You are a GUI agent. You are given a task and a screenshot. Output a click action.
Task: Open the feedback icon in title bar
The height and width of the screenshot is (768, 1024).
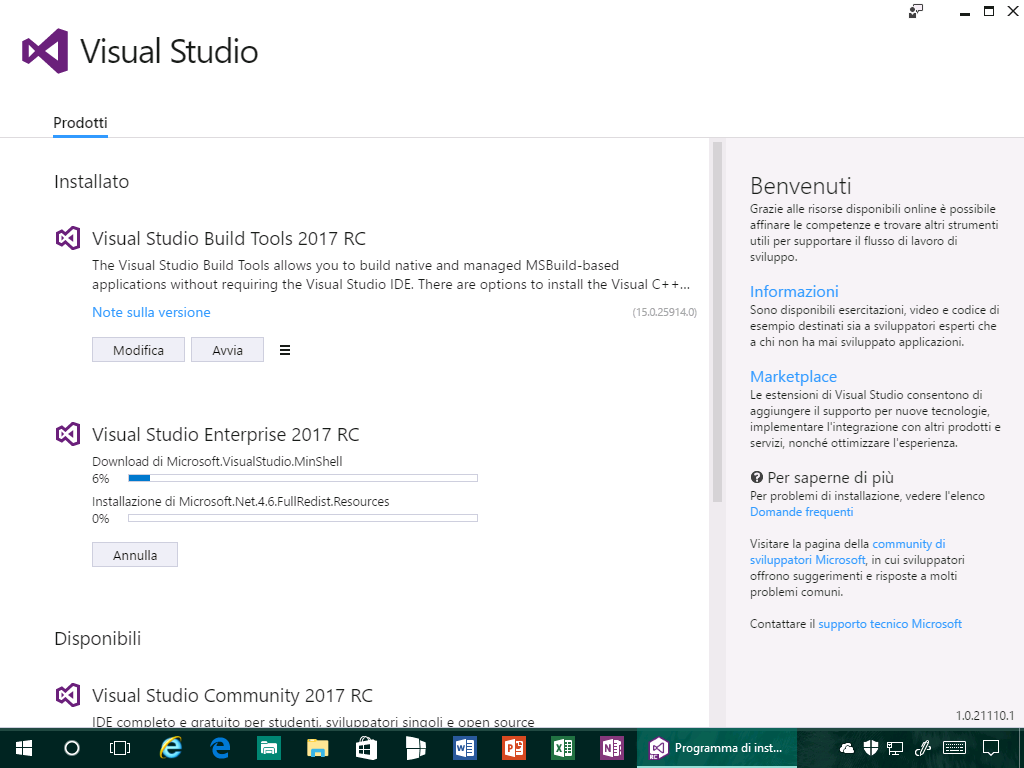click(x=916, y=11)
